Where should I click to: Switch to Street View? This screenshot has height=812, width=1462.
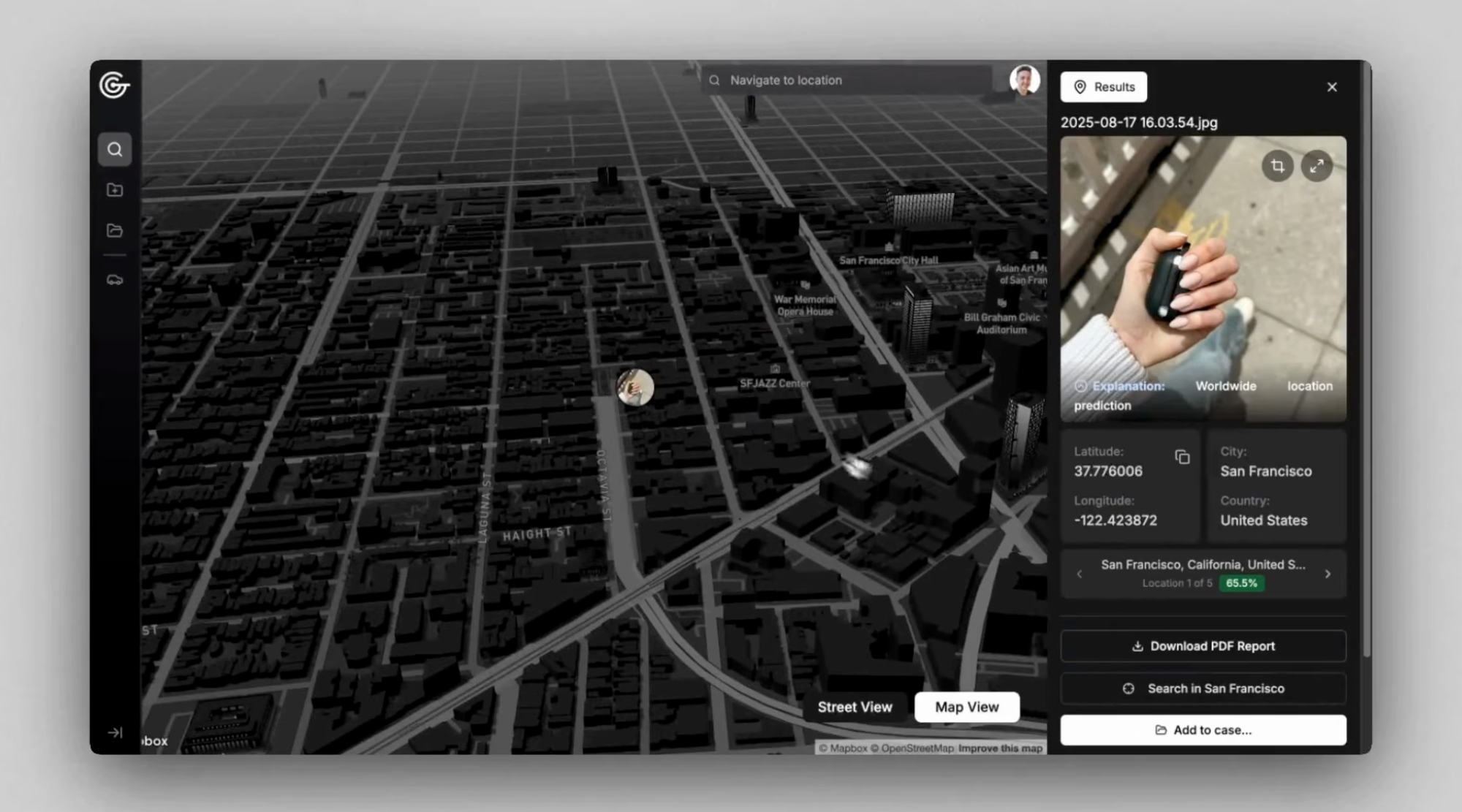(855, 707)
